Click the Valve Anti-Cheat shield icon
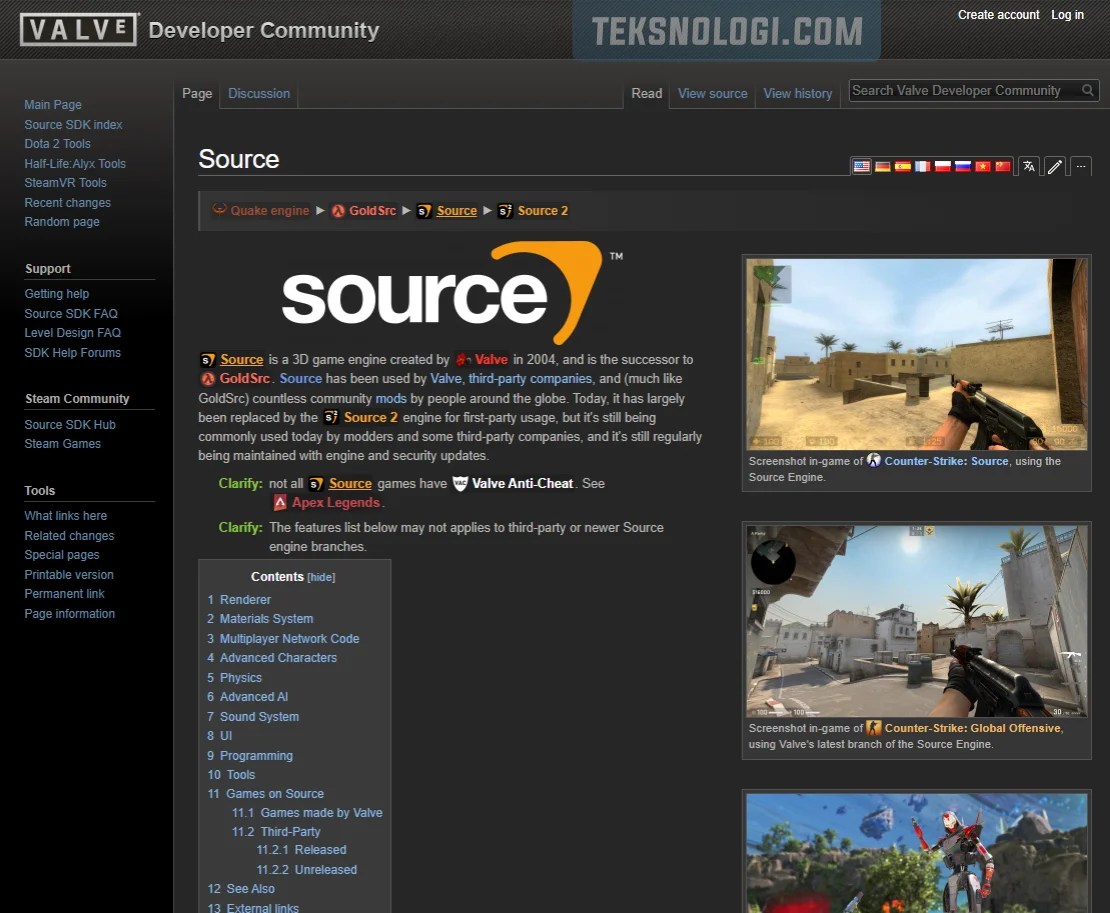Image resolution: width=1110 pixels, height=913 pixels. click(x=460, y=483)
